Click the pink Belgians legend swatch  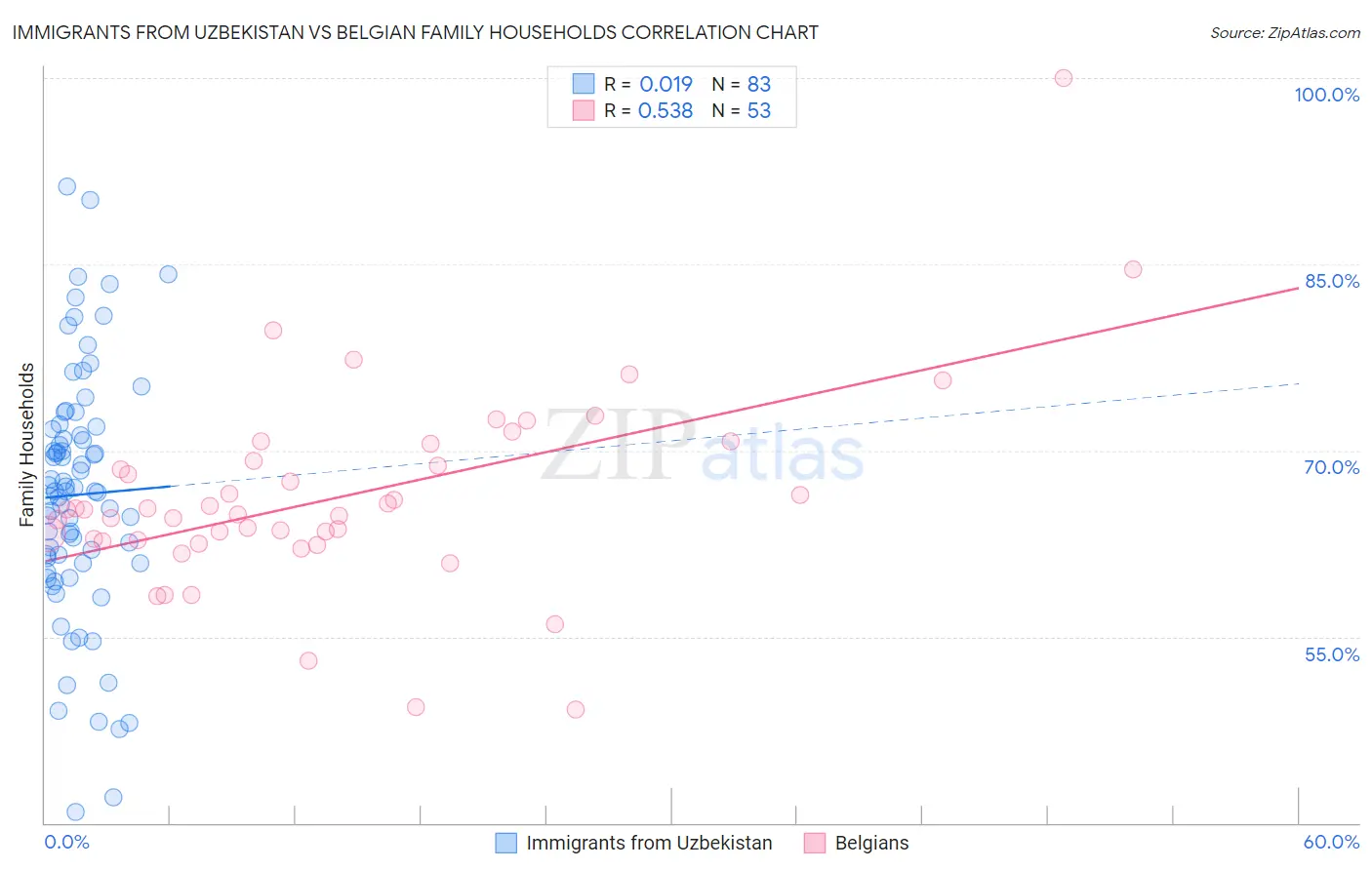click(x=815, y=843)
